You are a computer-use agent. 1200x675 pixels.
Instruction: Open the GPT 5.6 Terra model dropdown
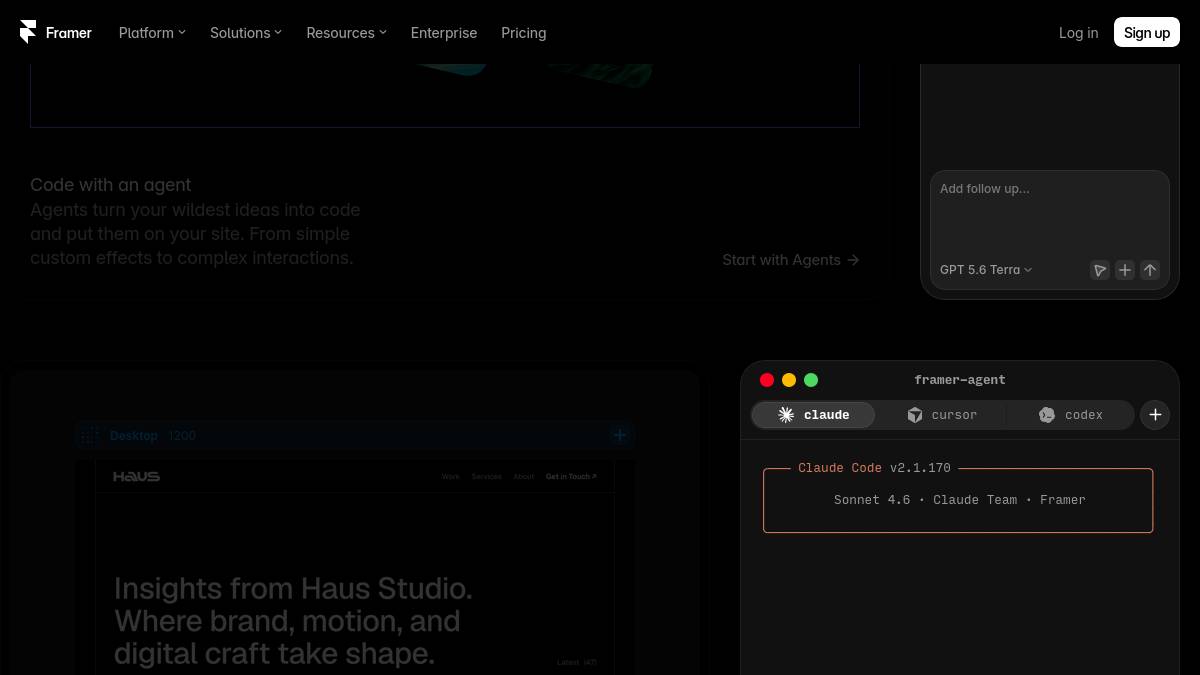986,270
